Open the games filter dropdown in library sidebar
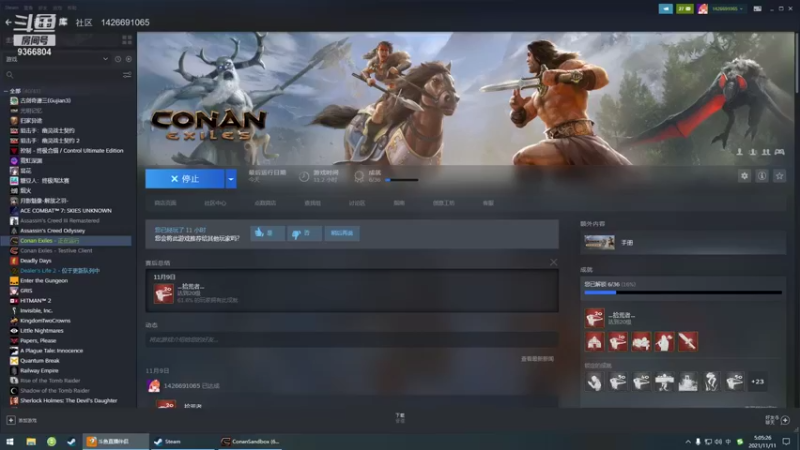This screenshot has height=450, width=800. (57, 59)
